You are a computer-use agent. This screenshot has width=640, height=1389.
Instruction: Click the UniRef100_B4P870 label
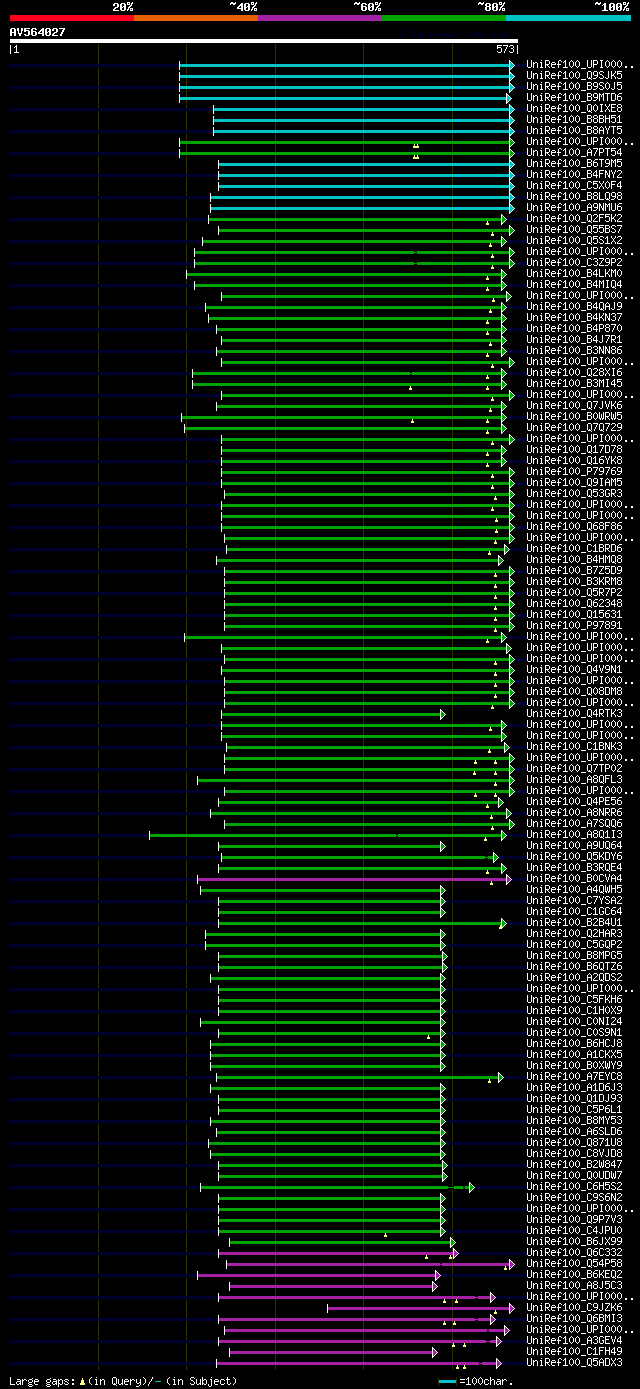575,328
